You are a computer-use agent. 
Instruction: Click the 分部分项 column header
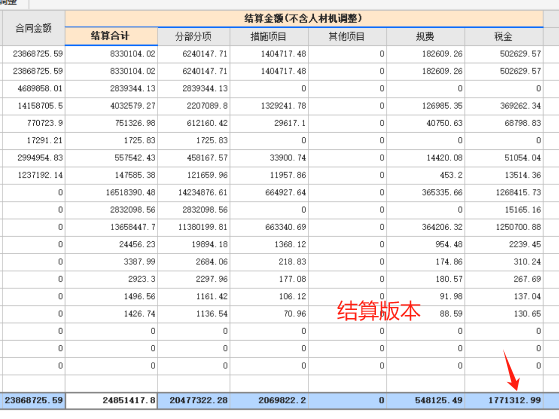[194, 36]
